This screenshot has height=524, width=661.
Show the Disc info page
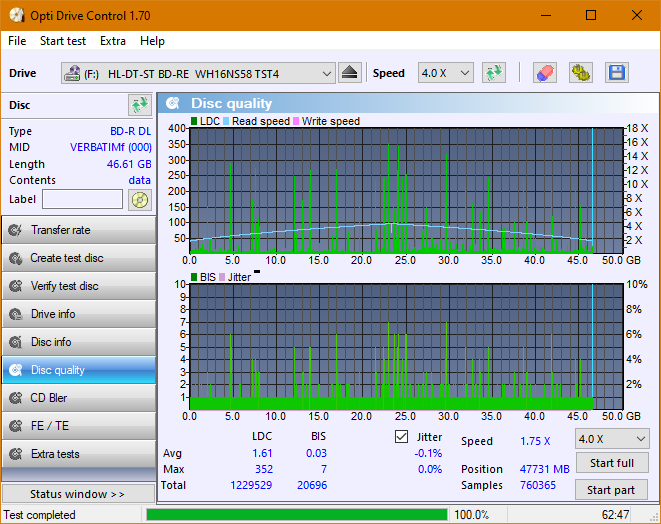79,342
